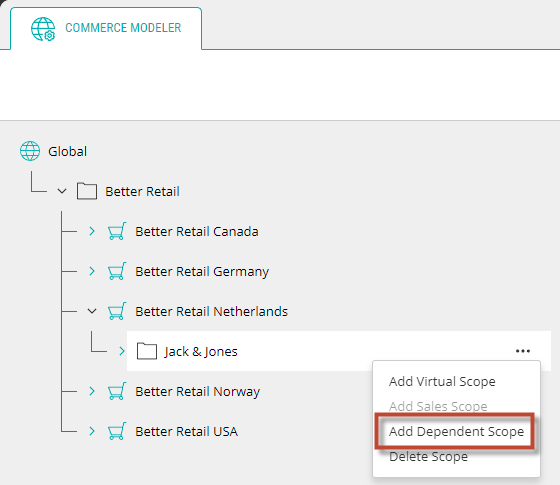Click the Better Retail Norway cart icon
560x485 pixels.
point(117,391)
